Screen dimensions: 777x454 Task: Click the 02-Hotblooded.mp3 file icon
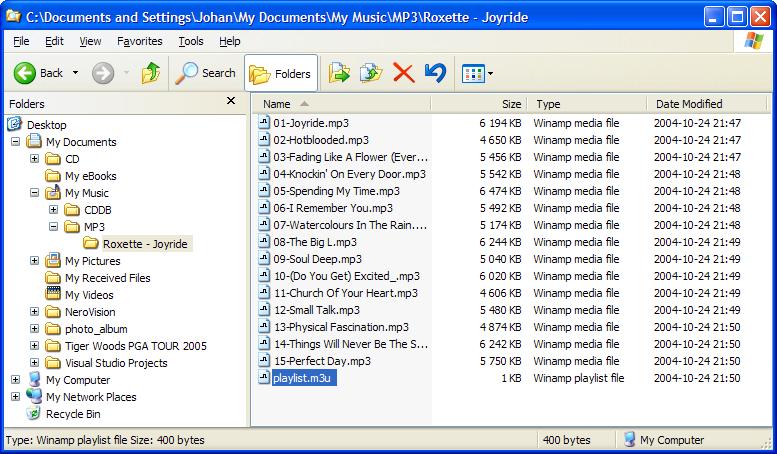click(264, 140)
